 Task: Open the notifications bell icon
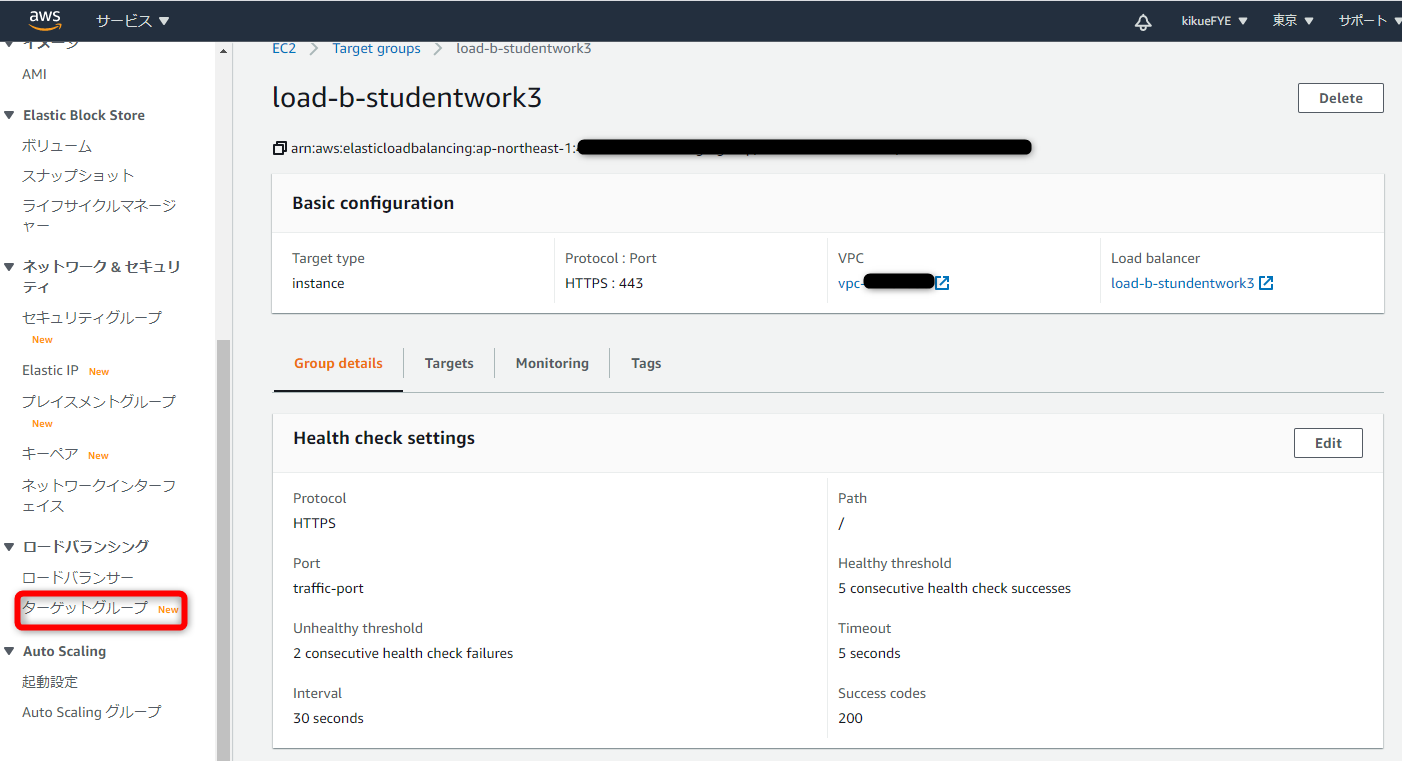[1143, 21]
